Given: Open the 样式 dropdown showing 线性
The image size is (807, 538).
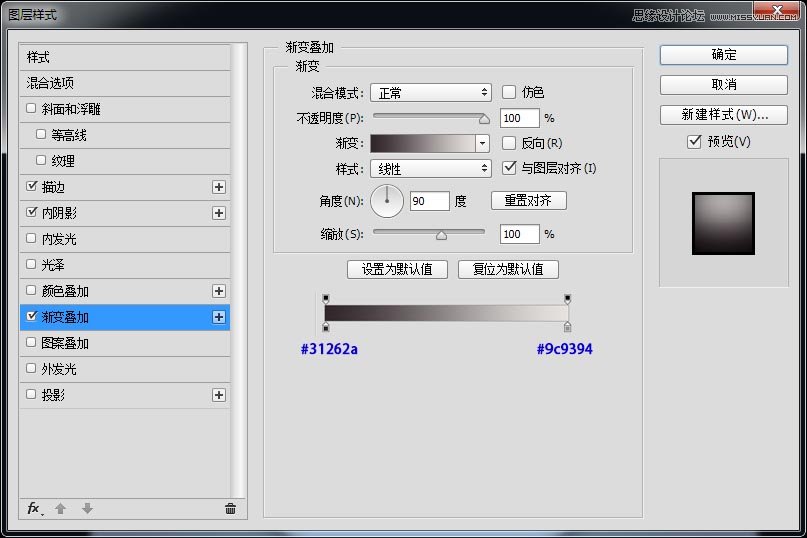Looking at the screenshot, I should click(x=431, y=168).
